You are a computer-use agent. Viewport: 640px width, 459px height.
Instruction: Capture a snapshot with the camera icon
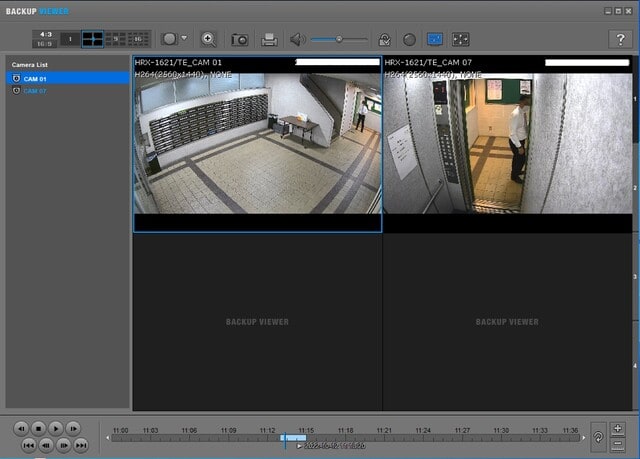[x=240, y=39]
